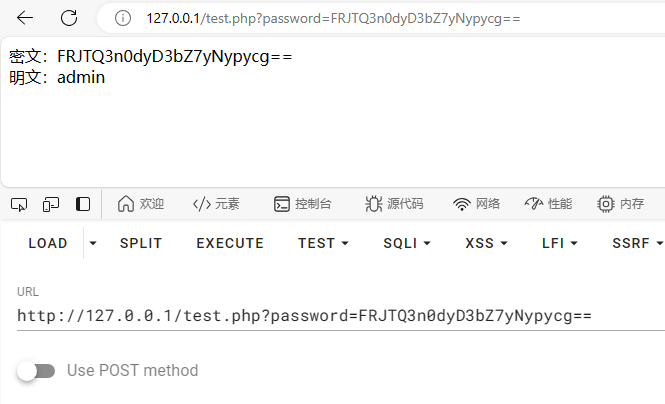Expand the LOAD dropdown arrow
Screen dimensions: 665x404
[93, 243]
